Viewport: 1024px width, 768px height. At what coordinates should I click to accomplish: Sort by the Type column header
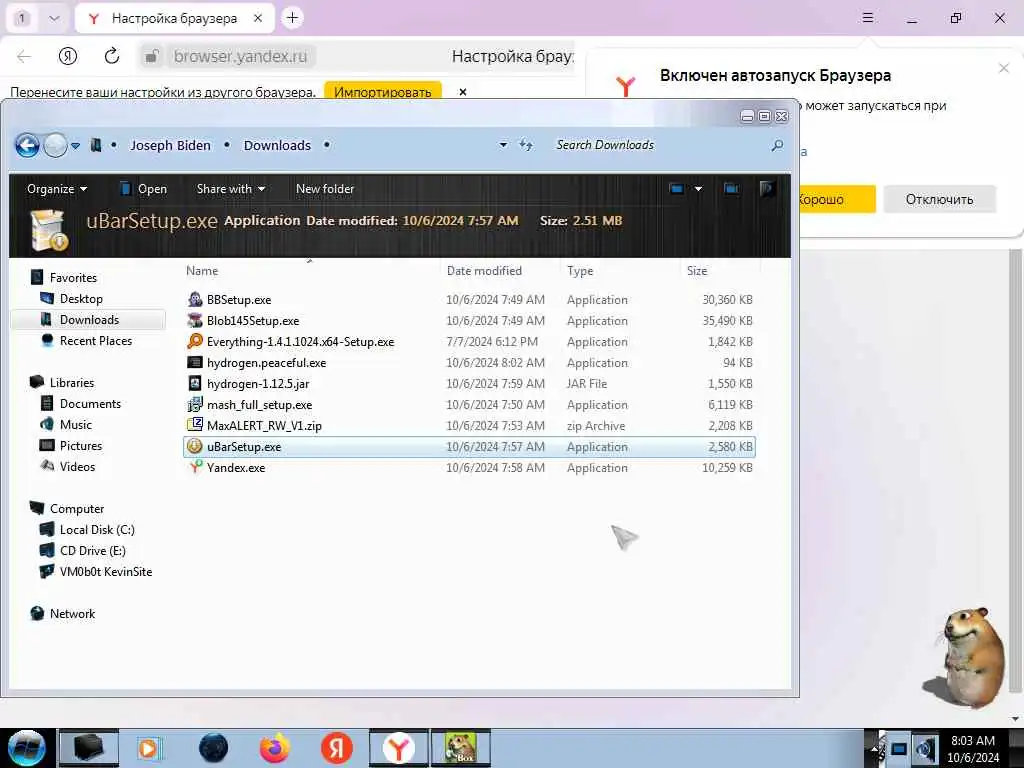click(580, 270)
